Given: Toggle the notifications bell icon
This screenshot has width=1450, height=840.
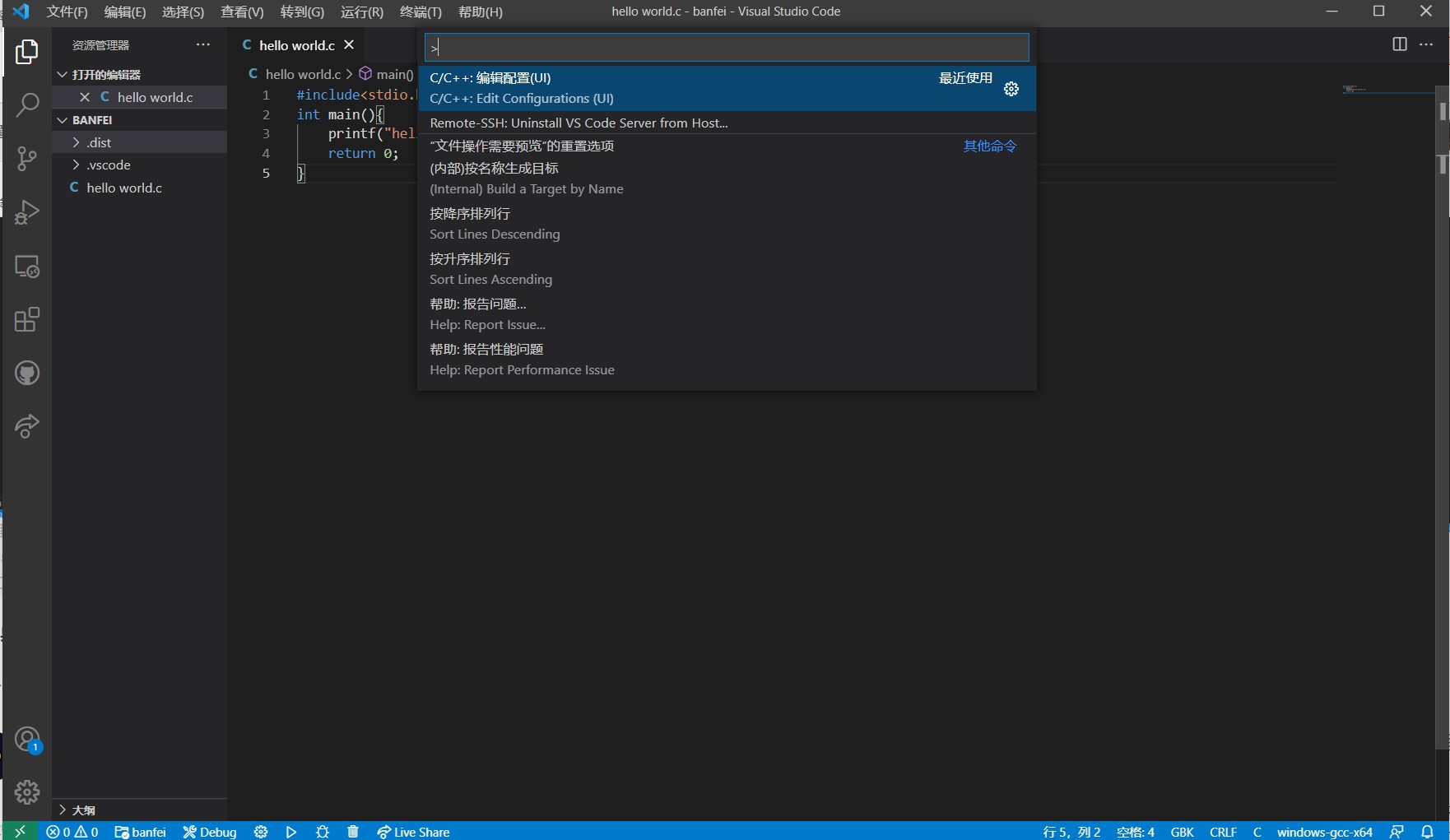Looking at the screenshot, I should point(1429,832).
